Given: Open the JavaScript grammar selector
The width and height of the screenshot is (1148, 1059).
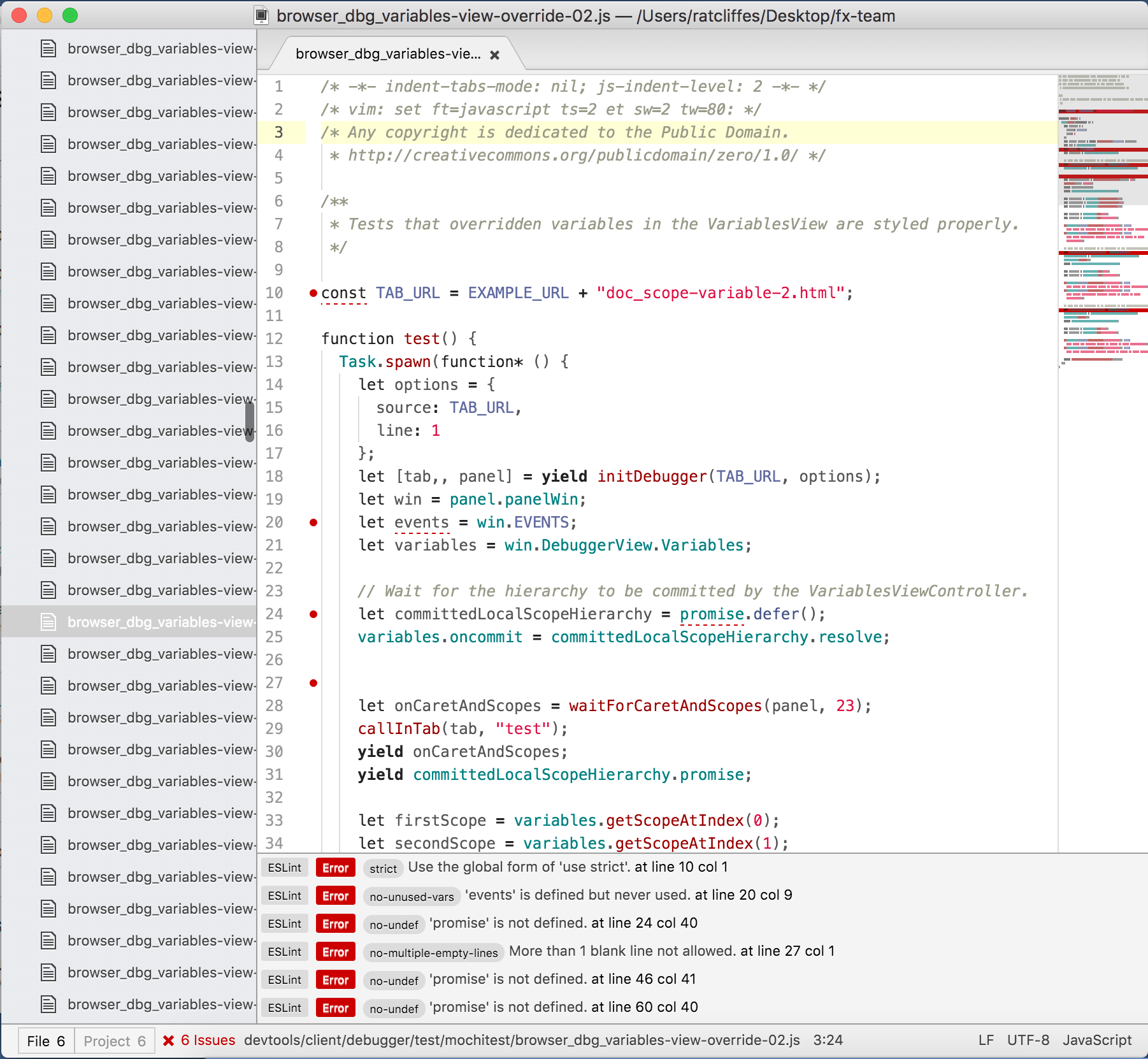Looking at the screenshot, I should click(x=1097, y=1039).
